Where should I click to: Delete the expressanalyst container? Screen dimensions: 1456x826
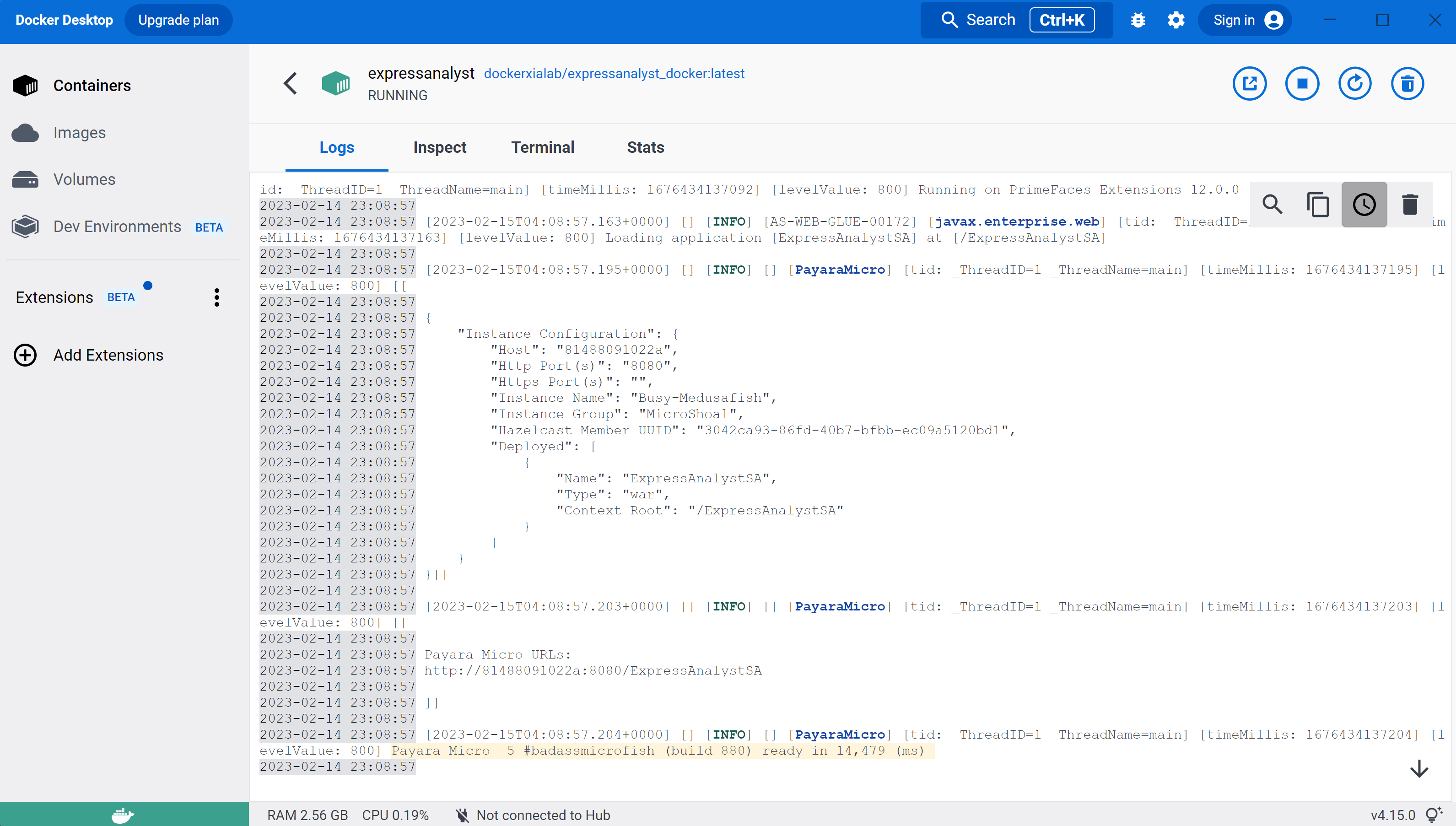point(1407,84)
